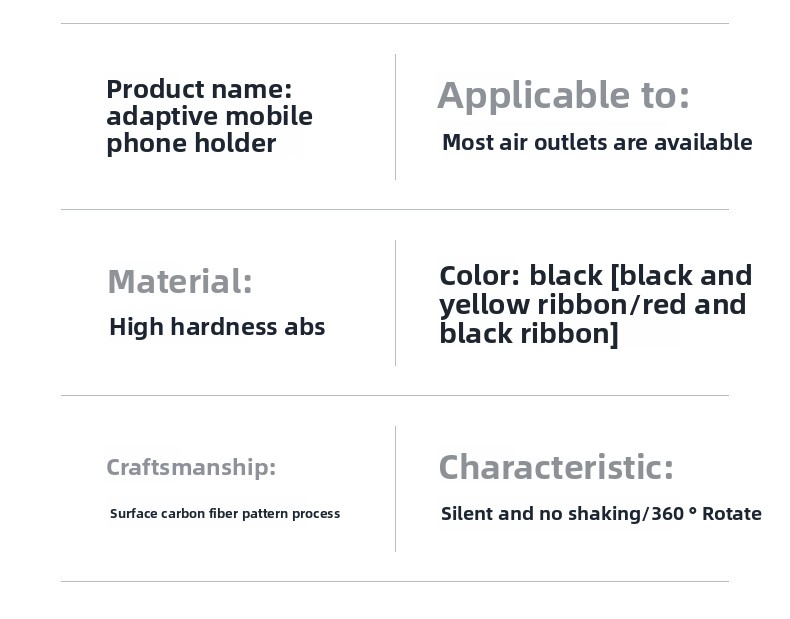The width and height of the screenshot is (790, 619).
Task: Select "Surface carbon fiber pattern process" text
Action: [225, 514]
